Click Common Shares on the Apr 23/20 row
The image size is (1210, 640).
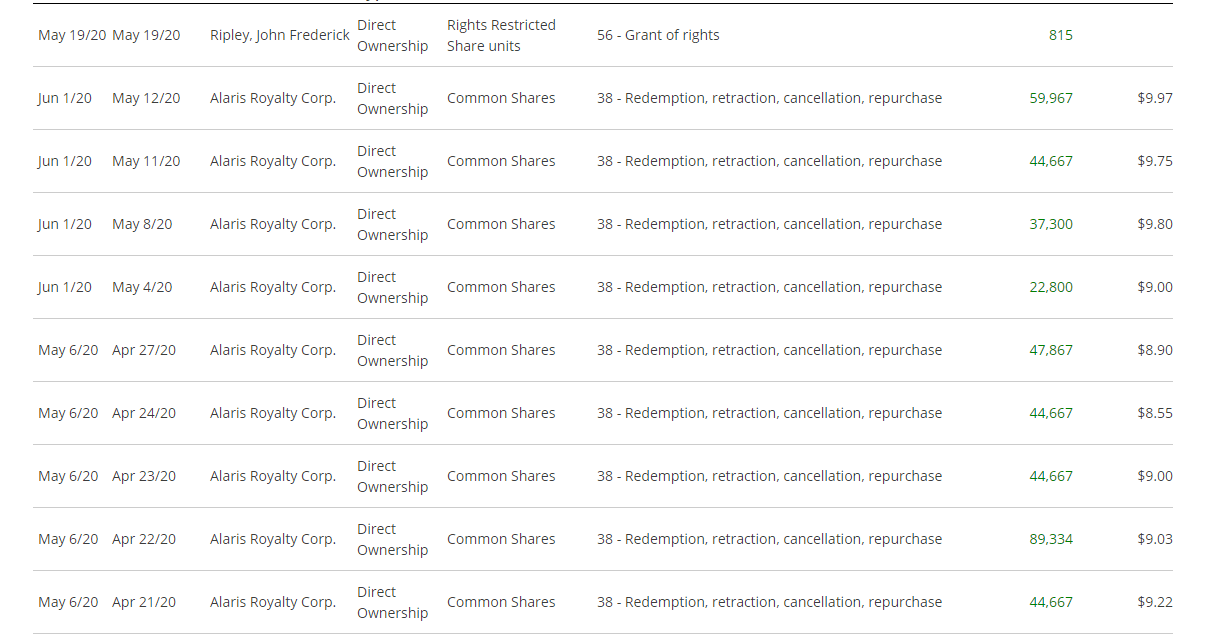tap(501, 476)
